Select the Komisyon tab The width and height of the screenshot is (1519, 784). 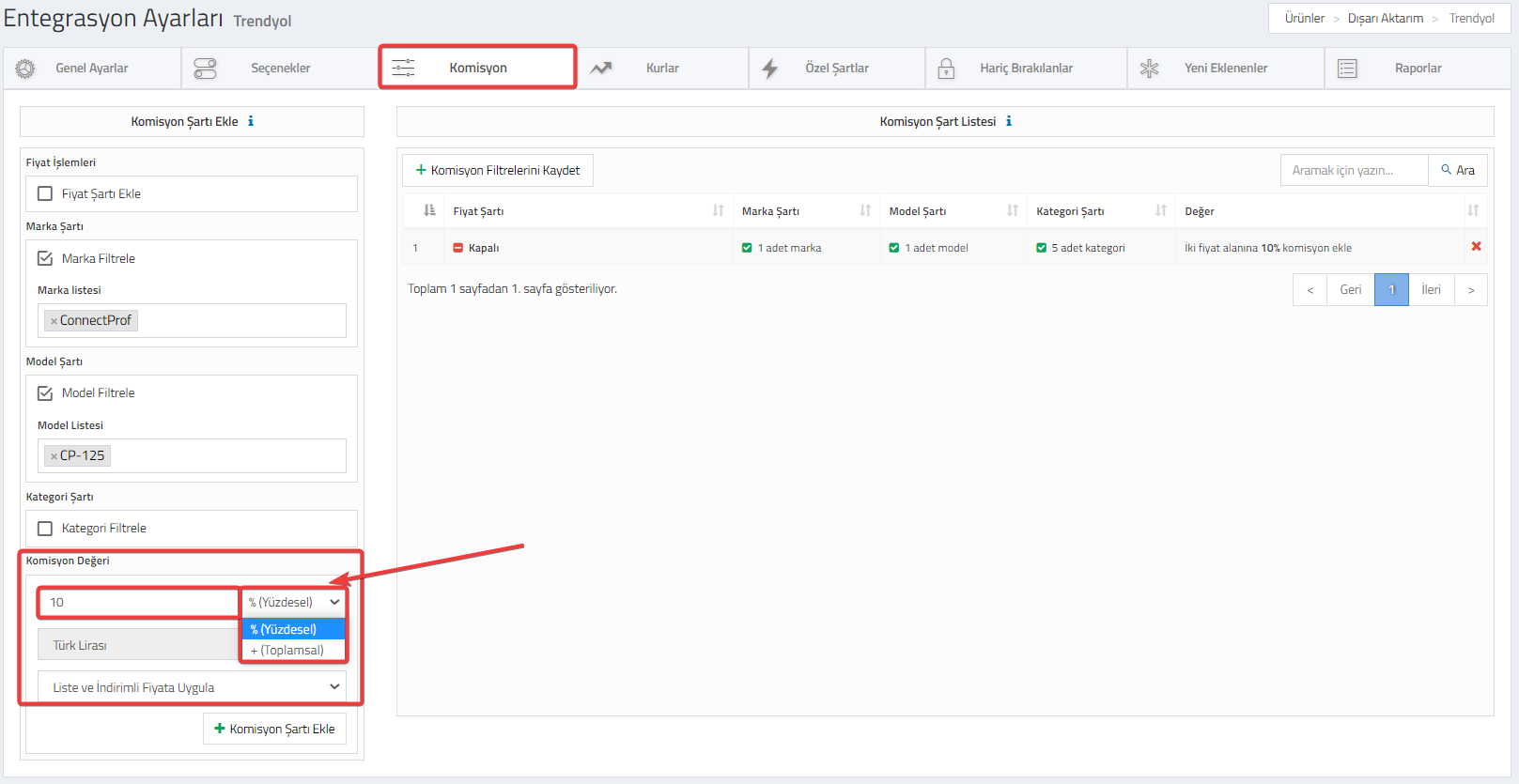478,68
